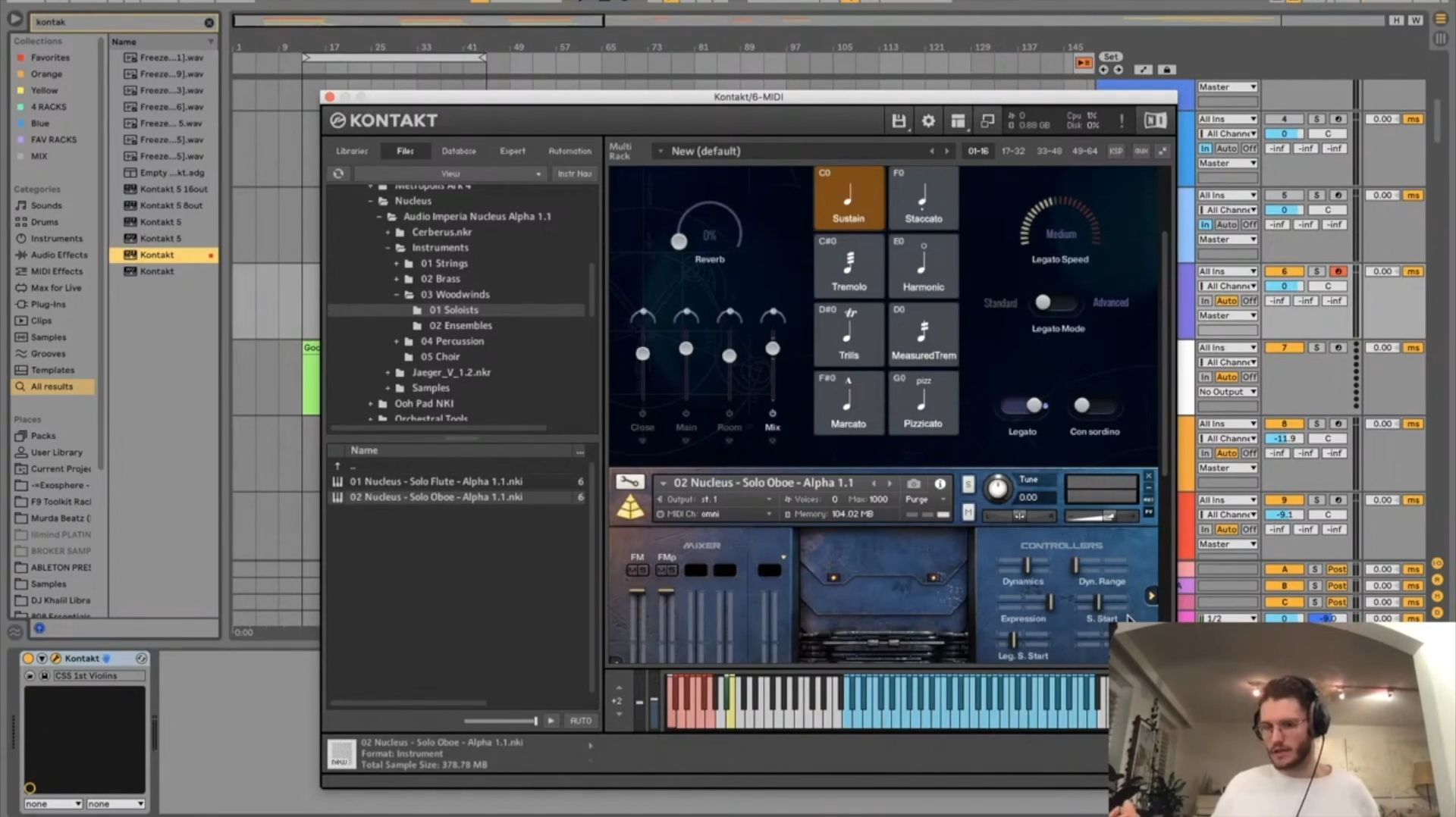Clear the kontak search field
The height and width of the screenshot is (817, 1456).
tap(209, 23)
